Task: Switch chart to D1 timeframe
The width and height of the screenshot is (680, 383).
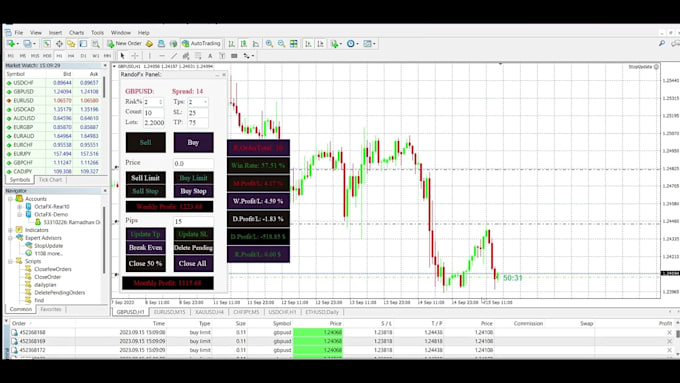Action: [x=83, y=56]
